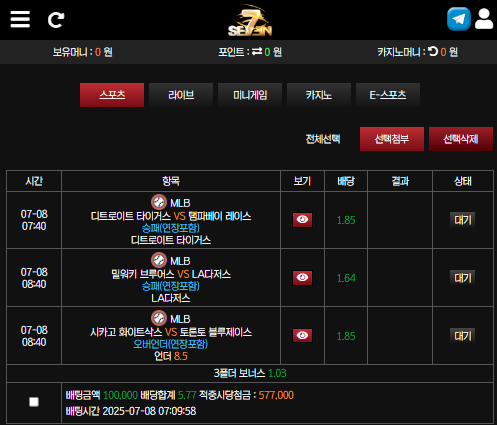Open the hamburger menu
Screen dimensions: 497x425
tap(20, 19)
